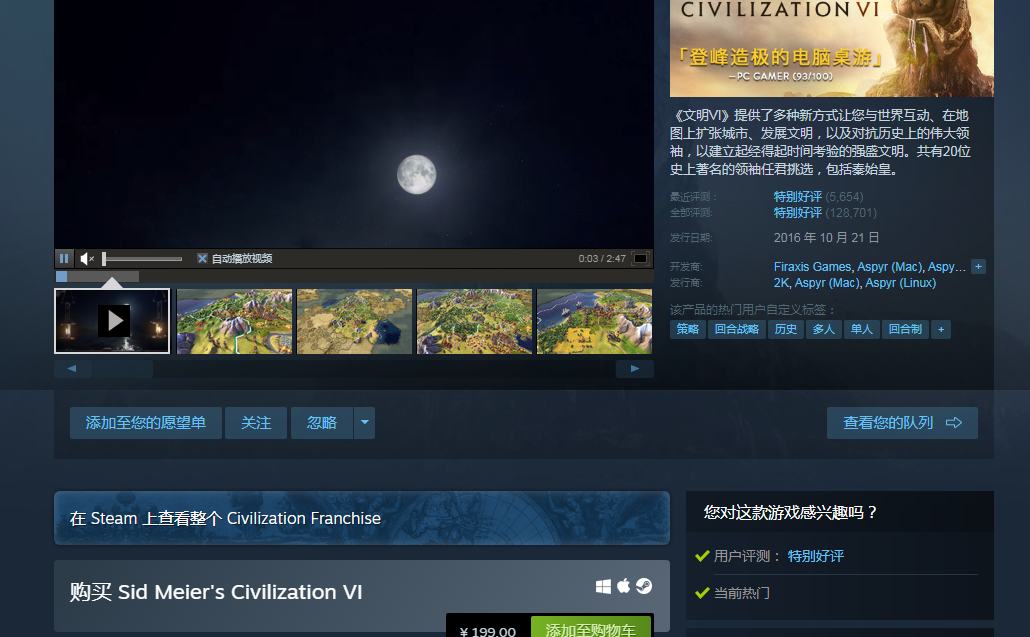Click the Windows platform icon
This screenshot has height=637, width=1030.
603,586
